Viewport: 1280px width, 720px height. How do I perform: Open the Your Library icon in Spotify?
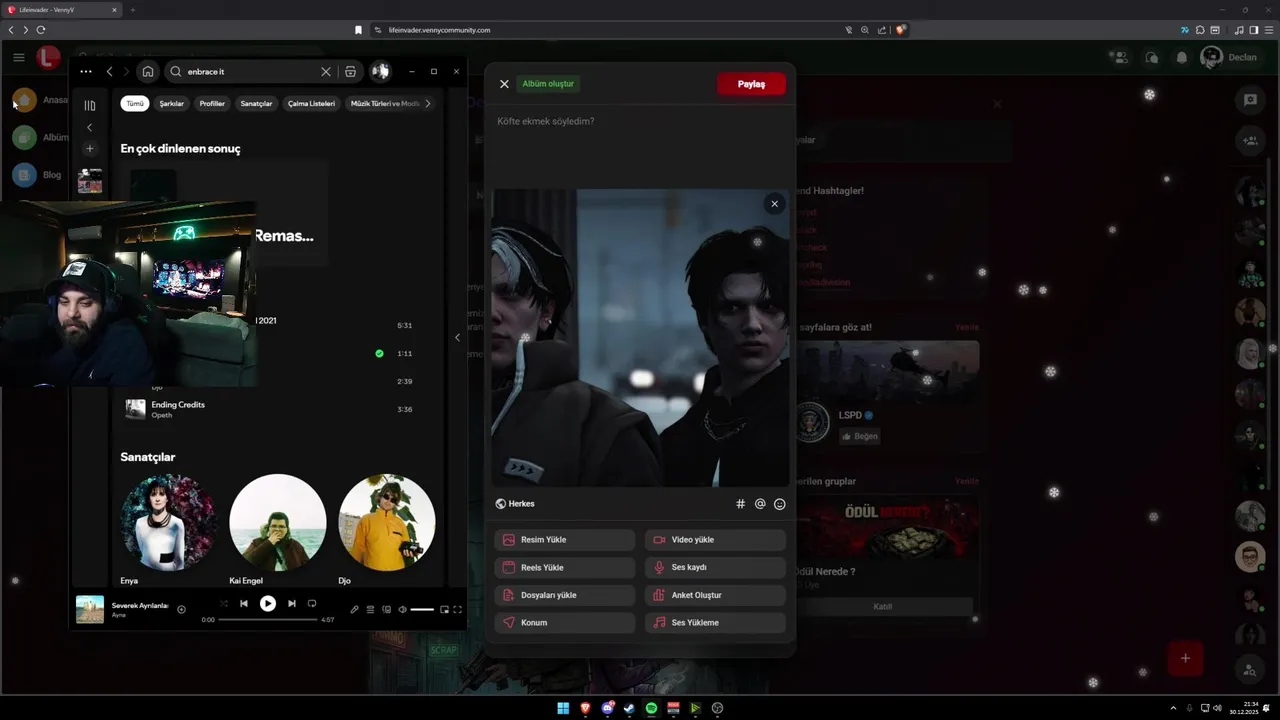click(x=89, y=105)
